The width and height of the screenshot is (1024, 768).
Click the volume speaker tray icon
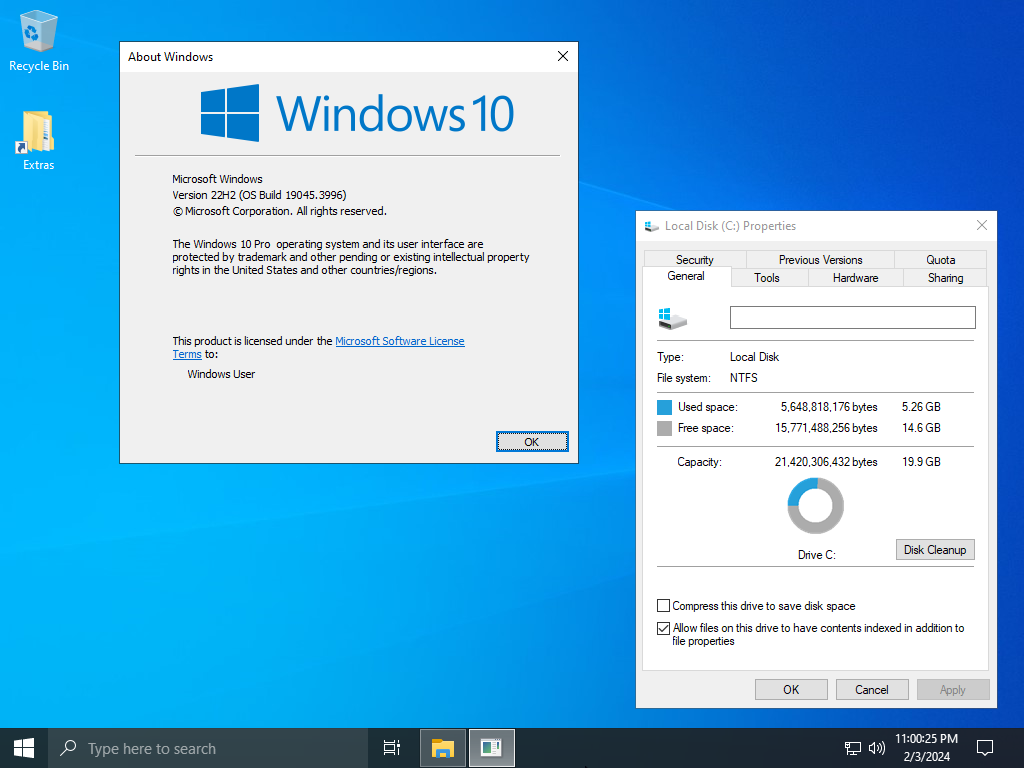click(877, 748)
